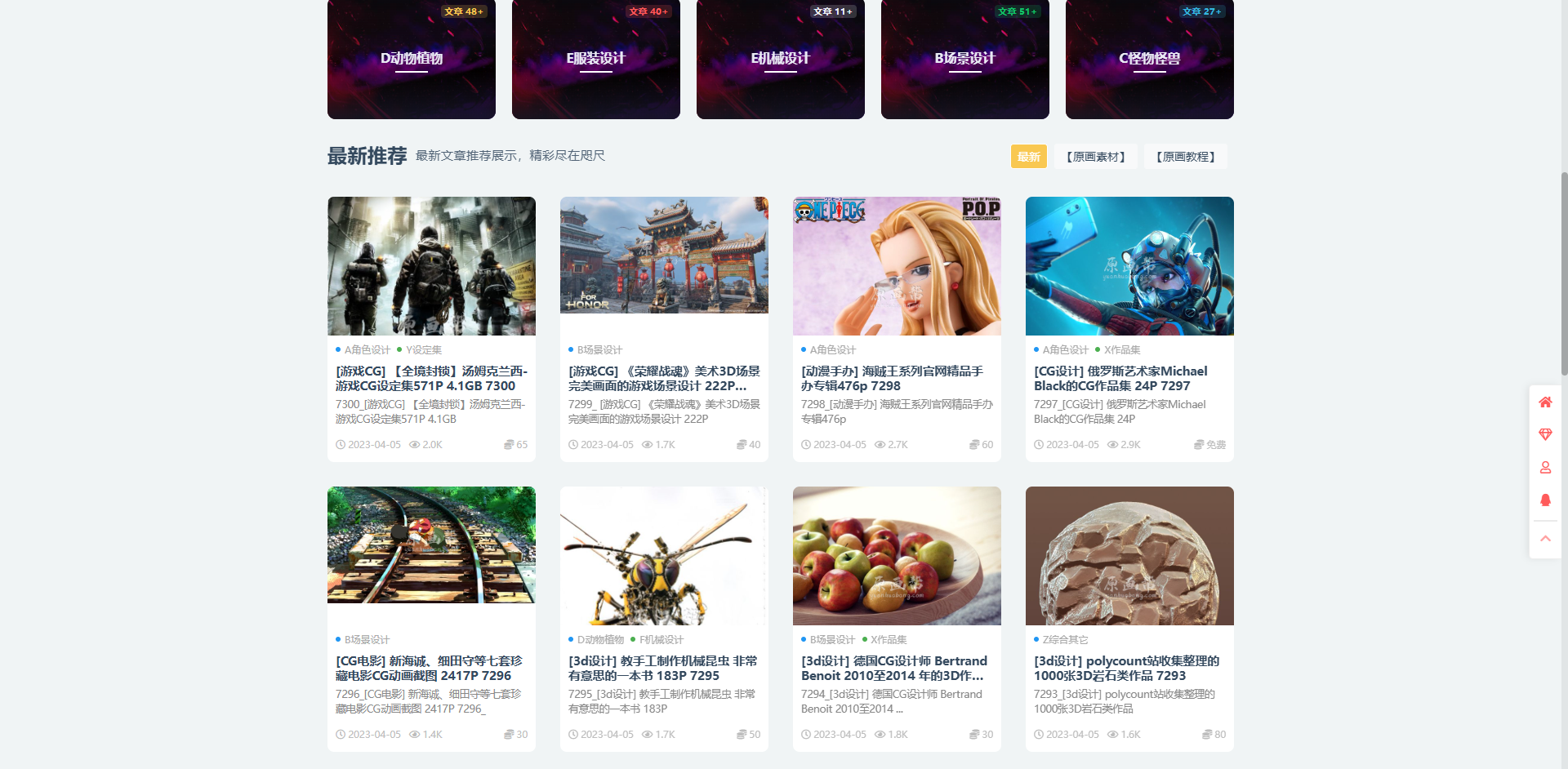Click the diamond VIP icon in sidebar
Screen dimensions: 1568x769
coord(1545,434)
